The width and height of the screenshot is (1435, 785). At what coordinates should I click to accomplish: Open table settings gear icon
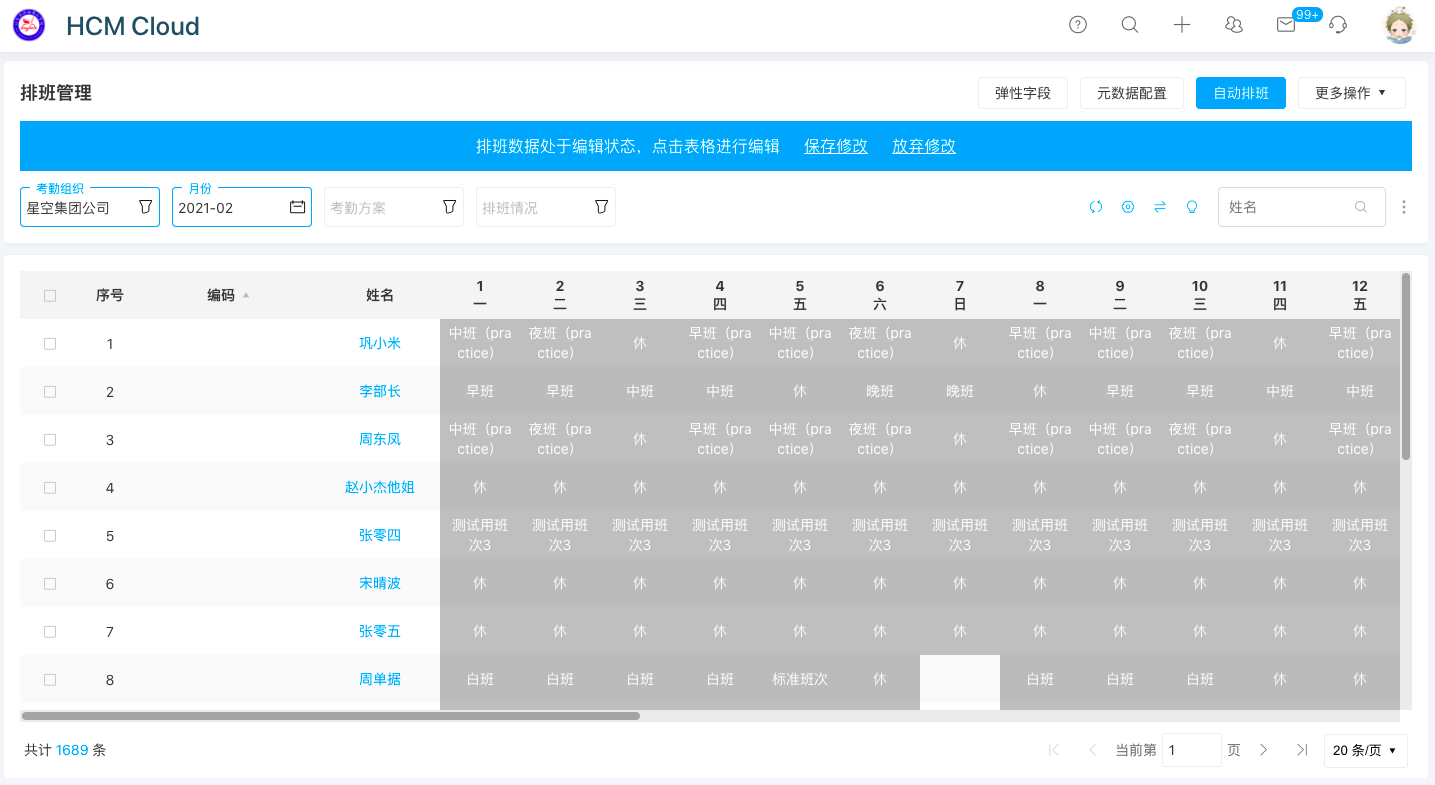[1128, 207]
